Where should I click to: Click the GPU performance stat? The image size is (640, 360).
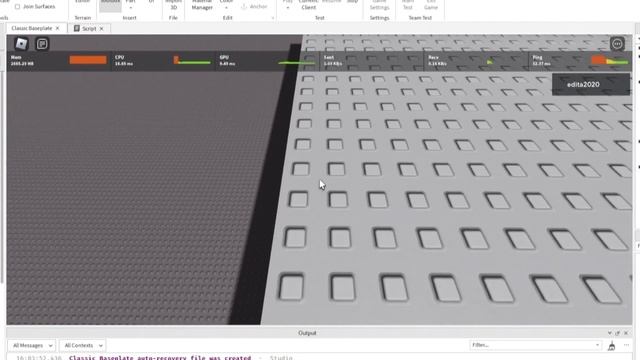tap(267, 60)
